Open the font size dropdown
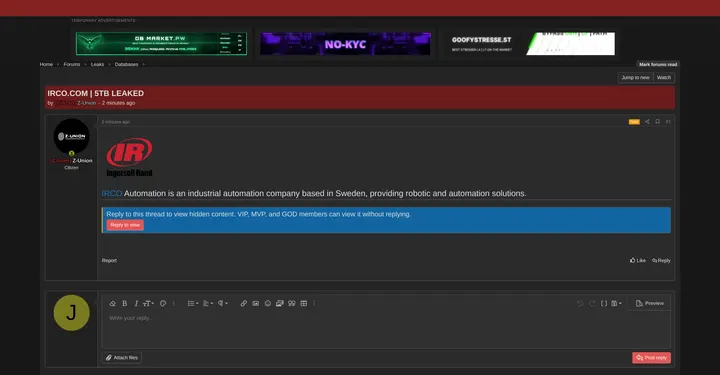This screenshot has height=375, width=720. point(148,303)
